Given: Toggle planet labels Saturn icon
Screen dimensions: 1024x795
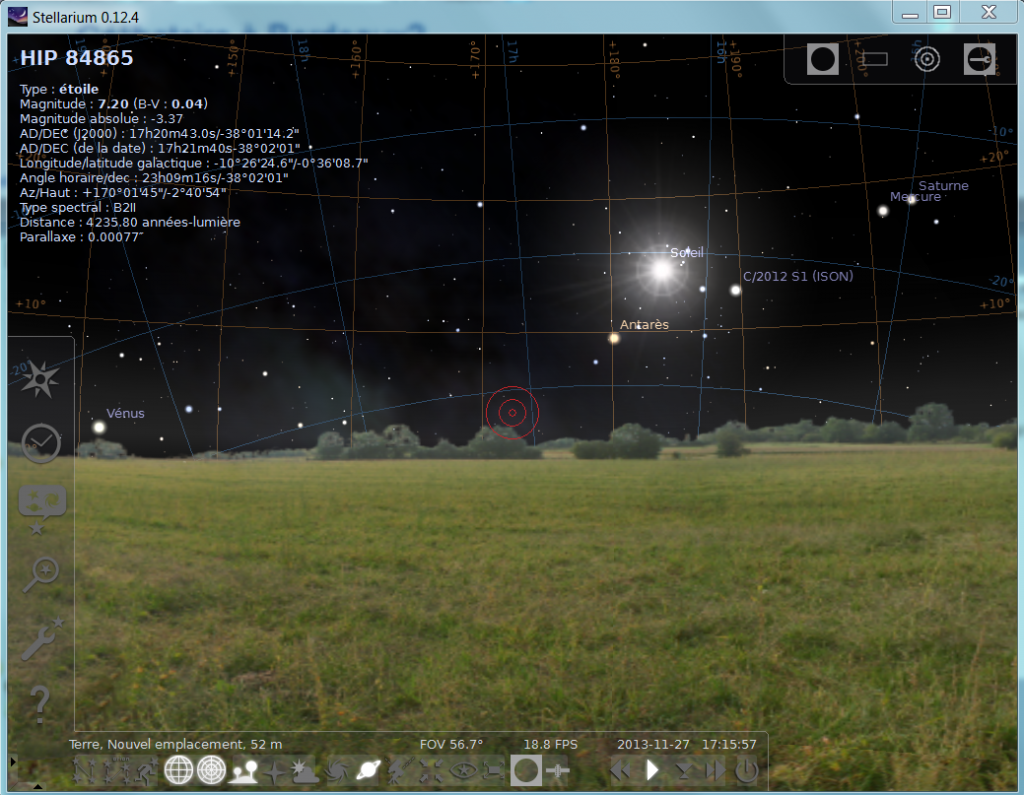Looking at the screenshot, I should pos(368,771).
